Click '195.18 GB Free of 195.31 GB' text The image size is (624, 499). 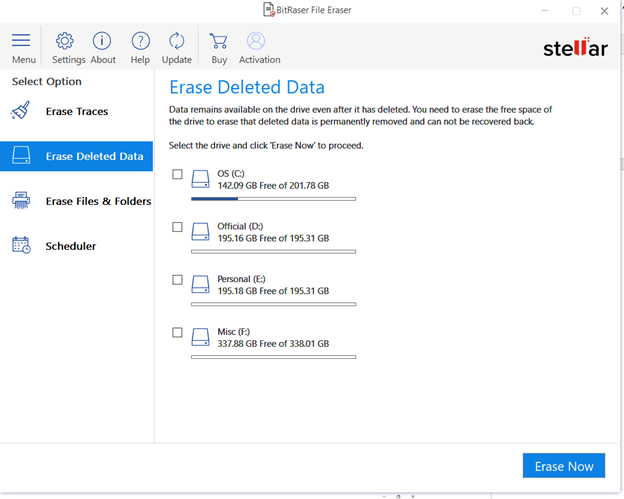pyautogui.click(x=273, y=291)
